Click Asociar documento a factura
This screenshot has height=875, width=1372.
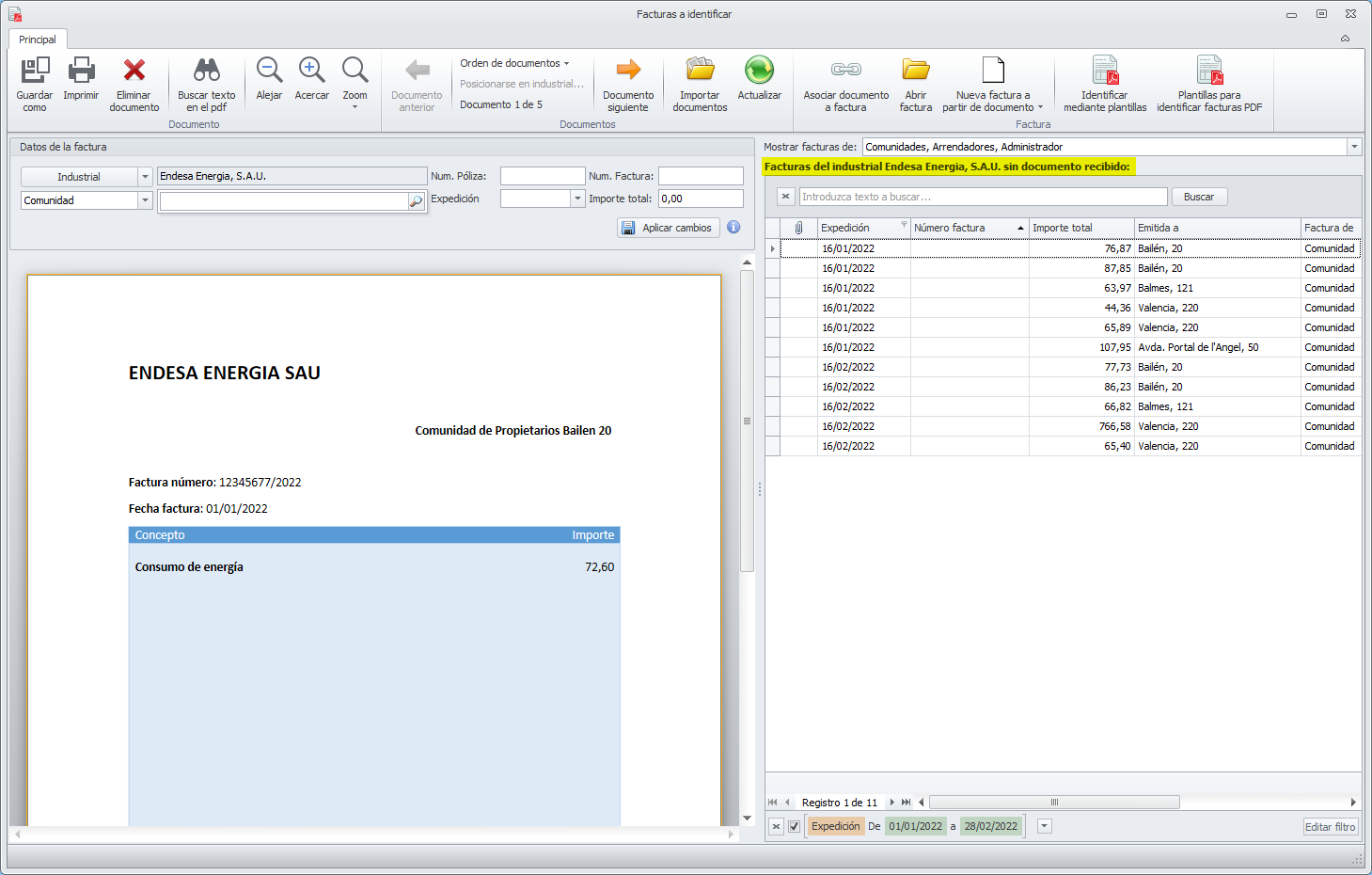pos(845,72)
